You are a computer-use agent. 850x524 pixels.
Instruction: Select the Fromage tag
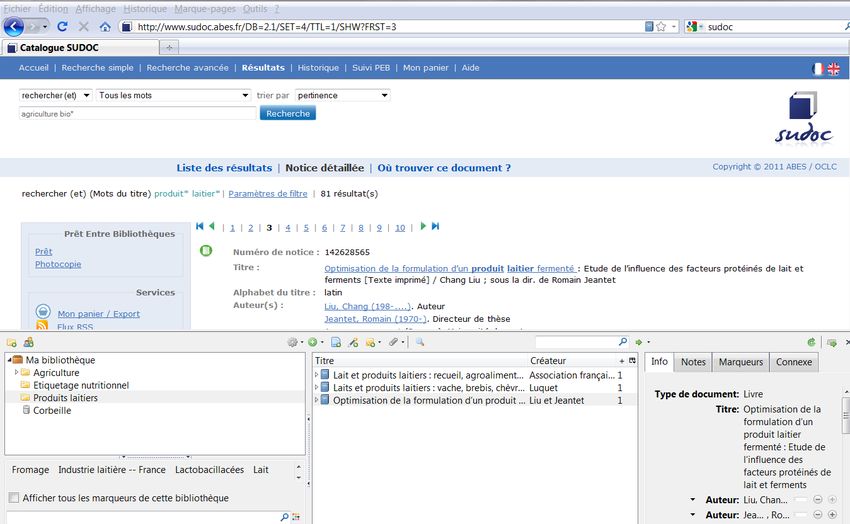(x=30, y=470)
